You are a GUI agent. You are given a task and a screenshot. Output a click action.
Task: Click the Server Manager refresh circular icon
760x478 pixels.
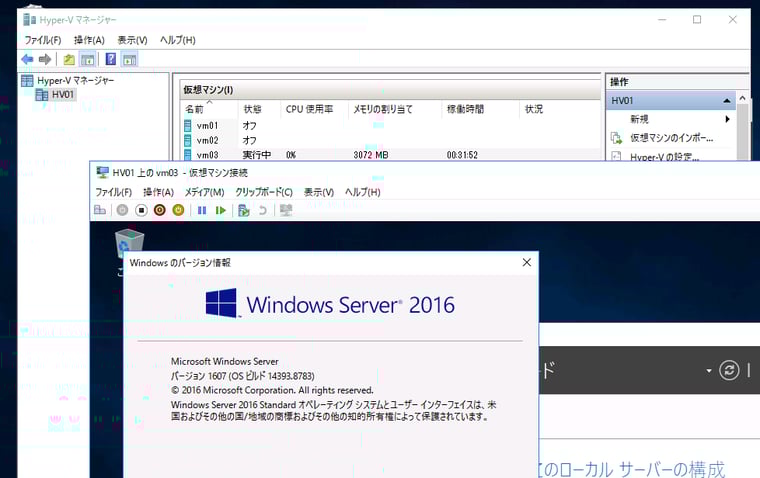tap(729, 370)
